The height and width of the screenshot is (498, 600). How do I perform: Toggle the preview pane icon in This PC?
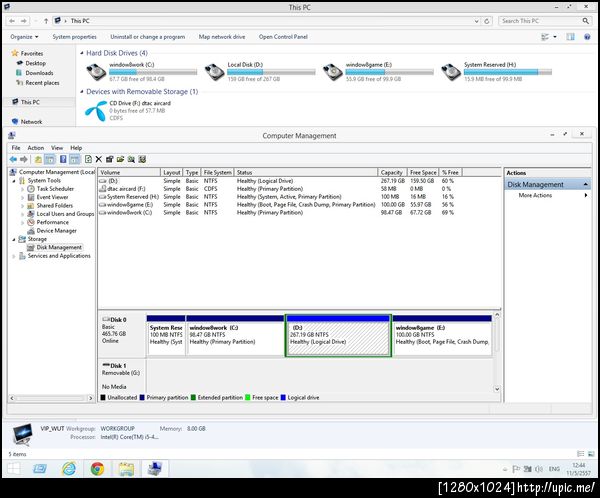(x=571, y=37)
